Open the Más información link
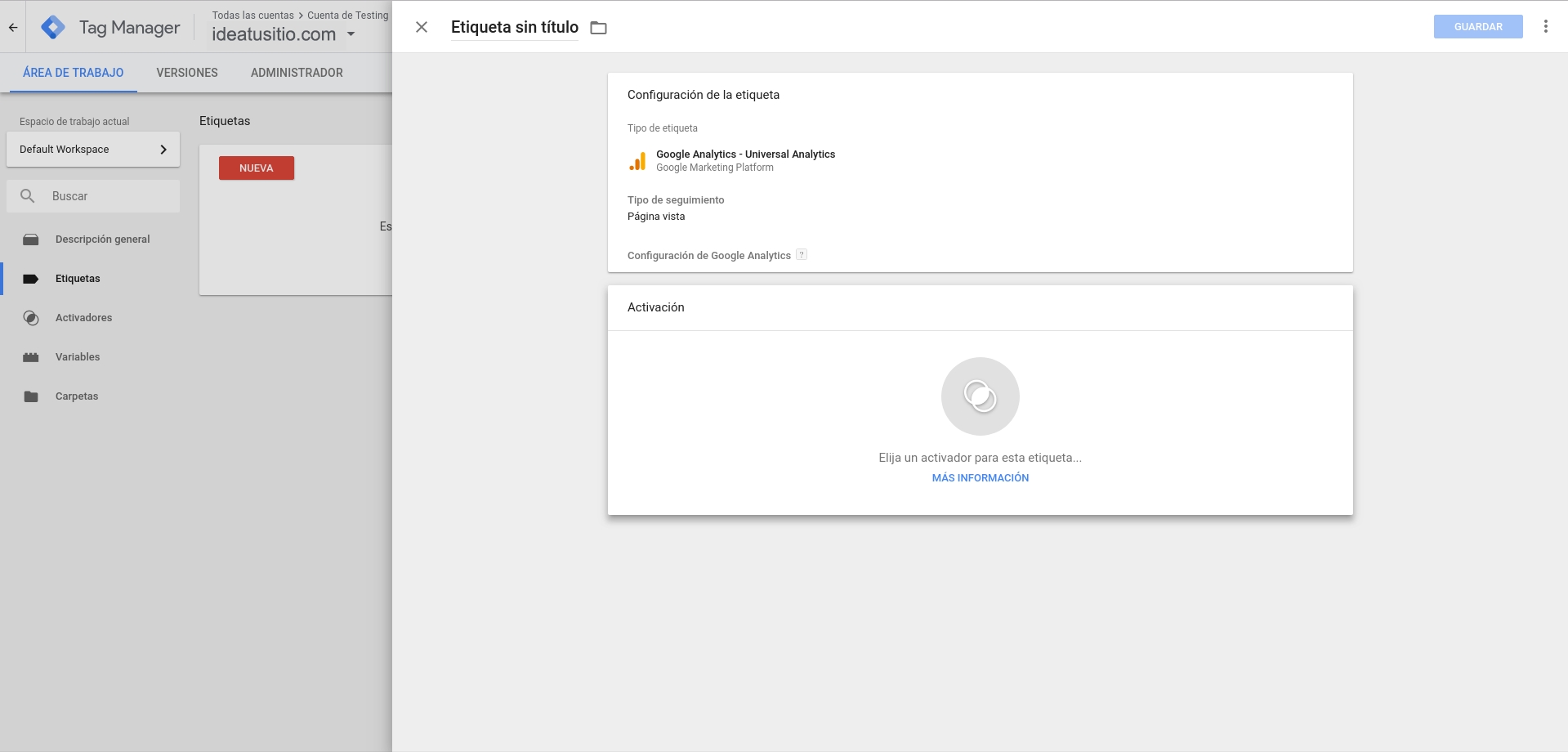 [x=980, y=478]
